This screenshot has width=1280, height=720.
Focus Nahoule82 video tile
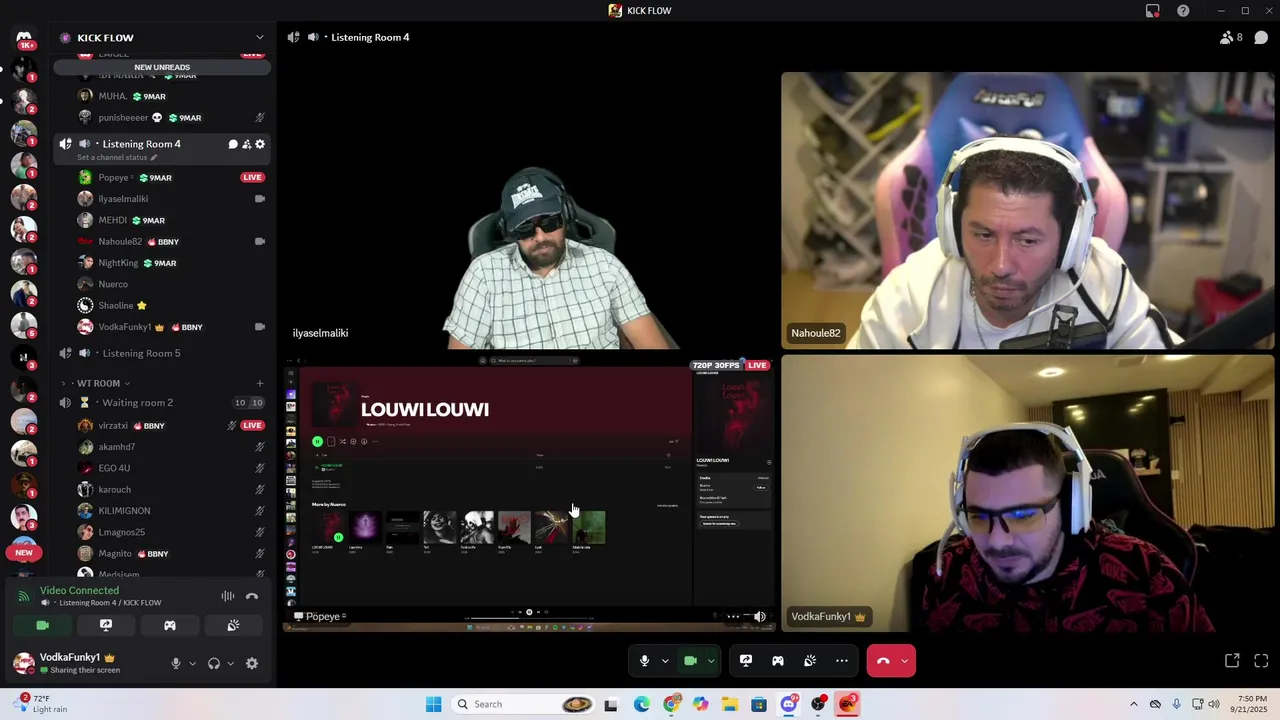coord(1028,210)
